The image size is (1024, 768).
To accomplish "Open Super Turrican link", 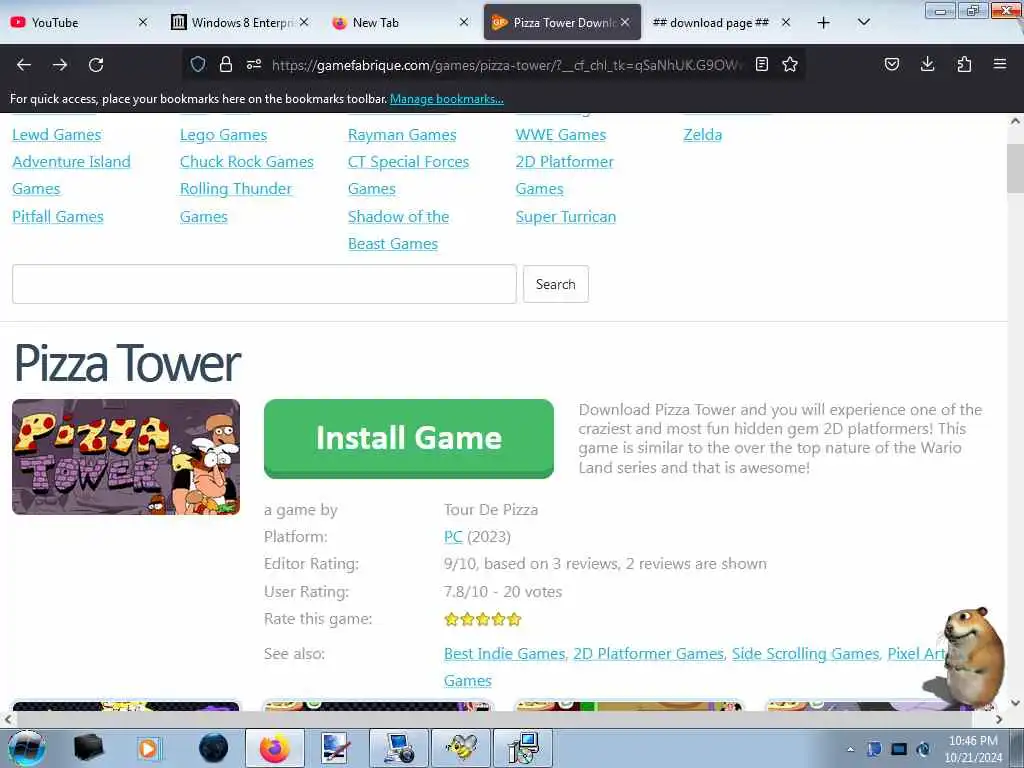I will (x=566, y=216).
